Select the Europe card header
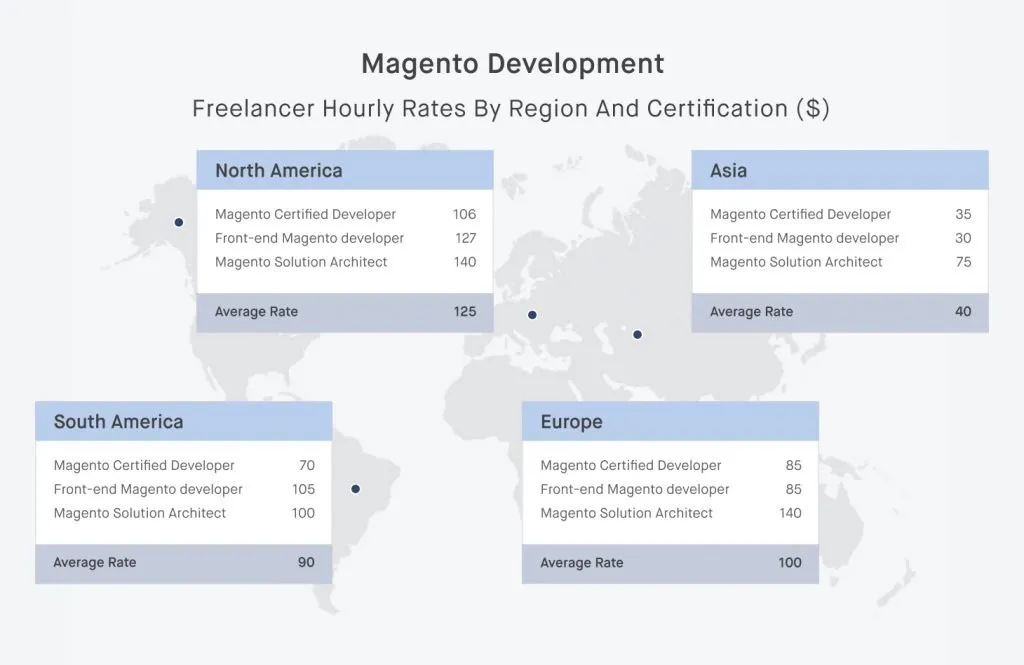The height and width of the screenshot is (665, 1024). pos(669,422)
